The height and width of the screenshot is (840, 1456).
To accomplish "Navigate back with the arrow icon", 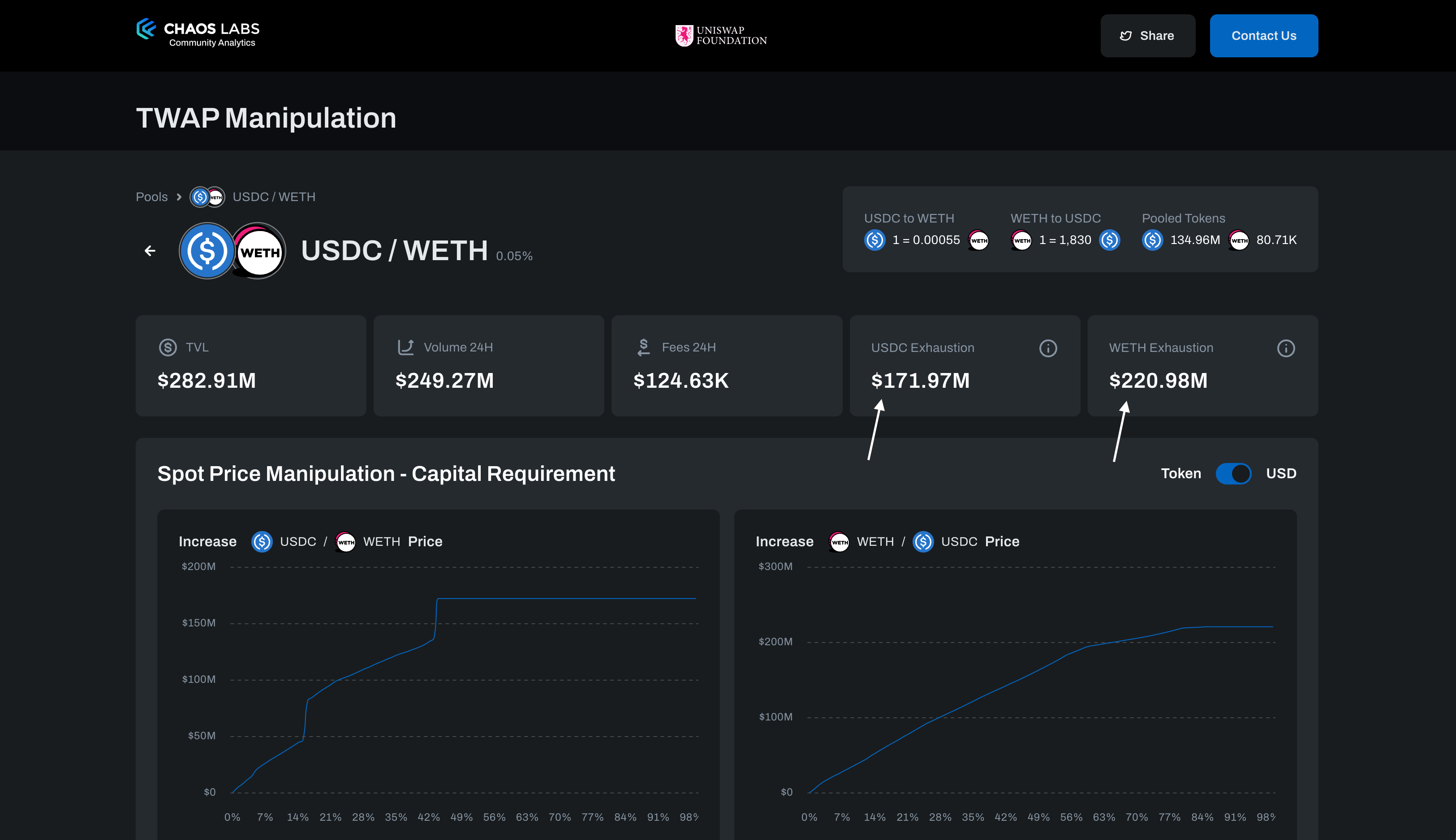I will pyautogui.click(x=150, y=251).
